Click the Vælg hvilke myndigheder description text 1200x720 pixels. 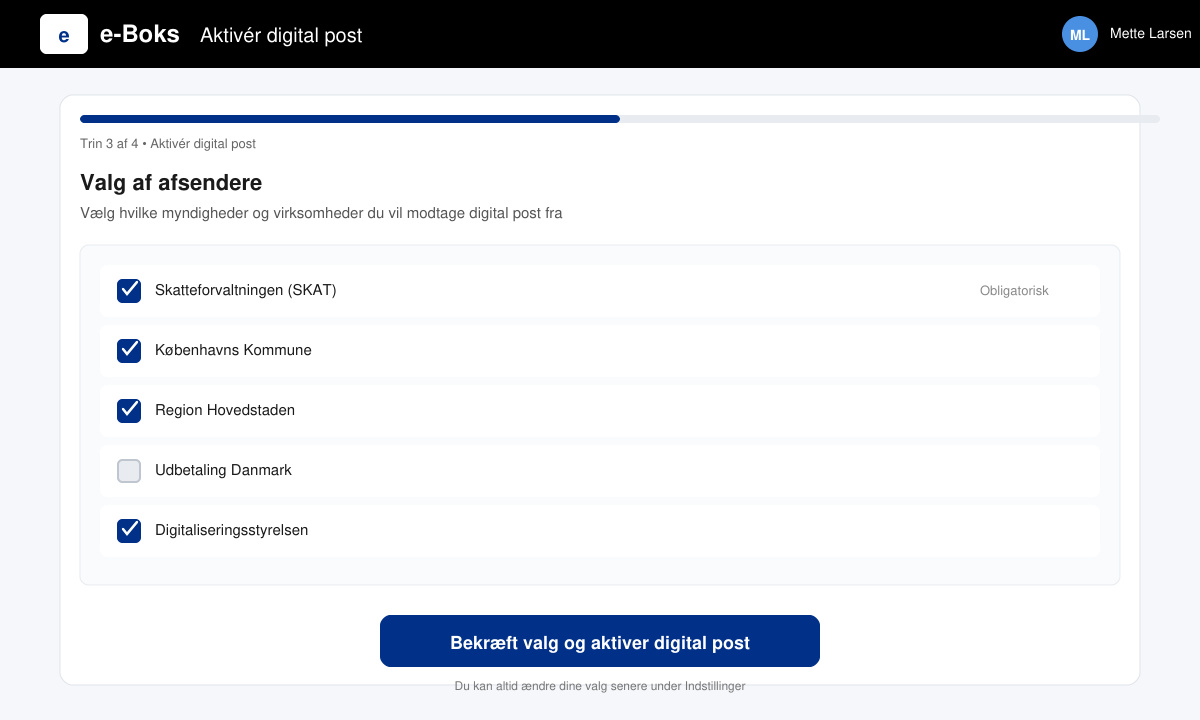coord(321,213)
